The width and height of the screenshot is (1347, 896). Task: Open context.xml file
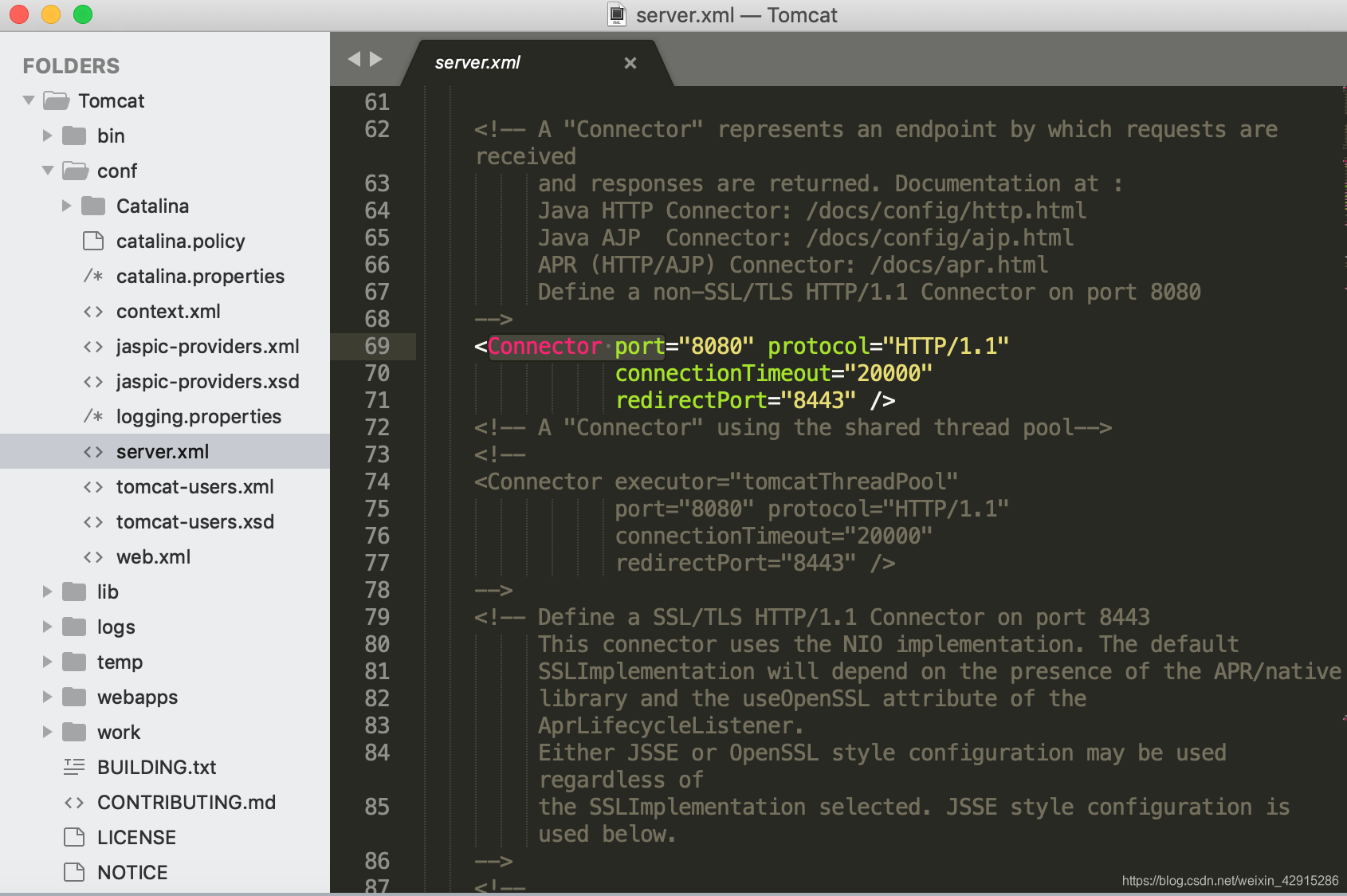tap(168, 311)
